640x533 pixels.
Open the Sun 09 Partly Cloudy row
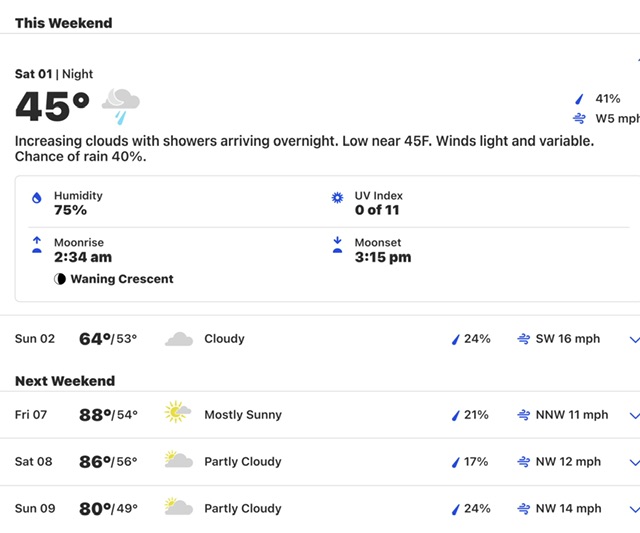pyautogui.click(x=320, y=509)
